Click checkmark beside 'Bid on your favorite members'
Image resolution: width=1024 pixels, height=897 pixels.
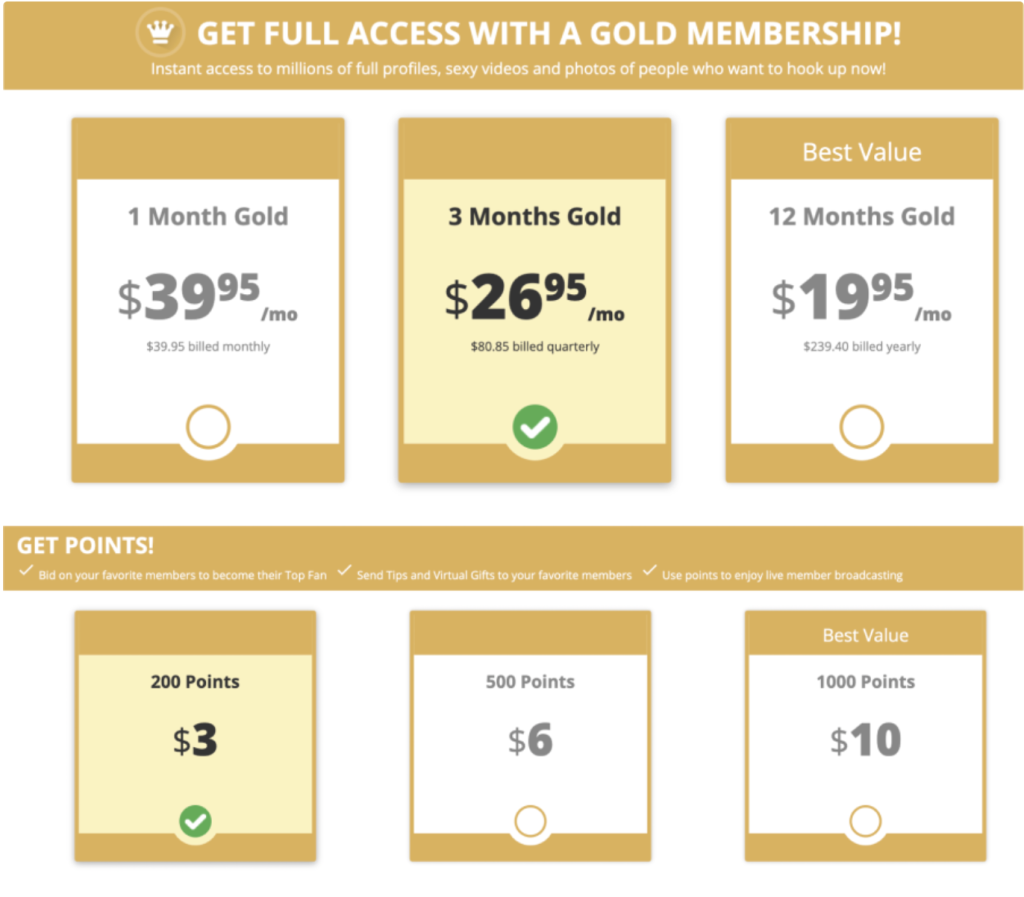point(26,572)
